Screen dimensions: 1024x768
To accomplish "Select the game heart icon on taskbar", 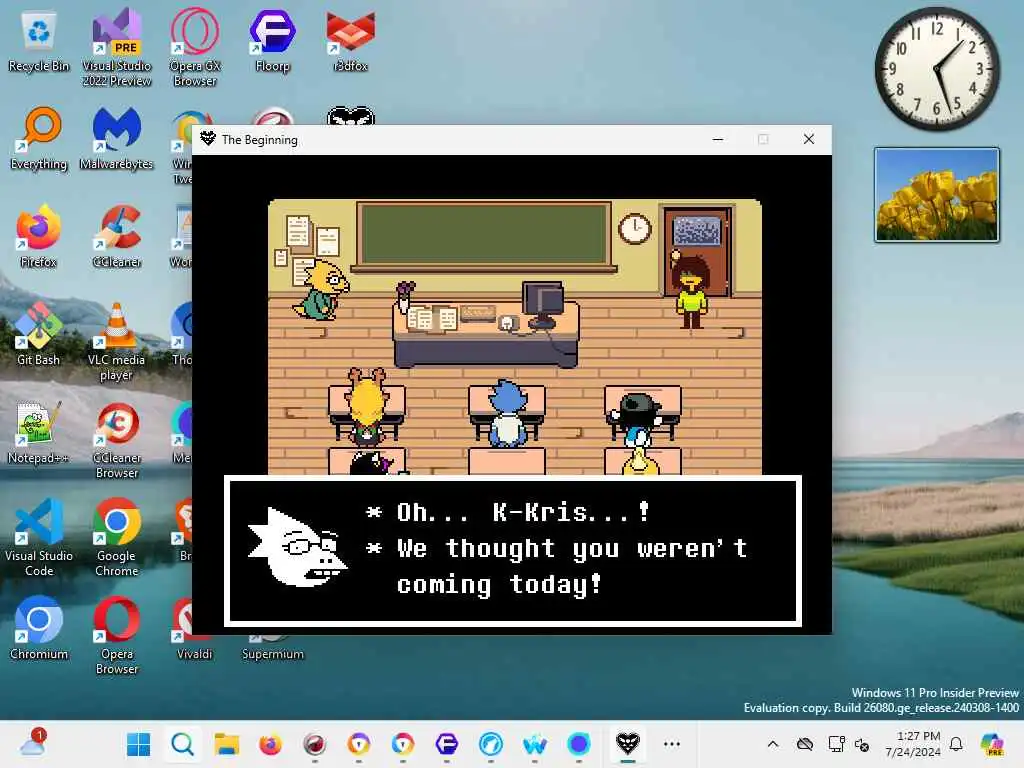I will pyautogui.click(x=628, y=744).
